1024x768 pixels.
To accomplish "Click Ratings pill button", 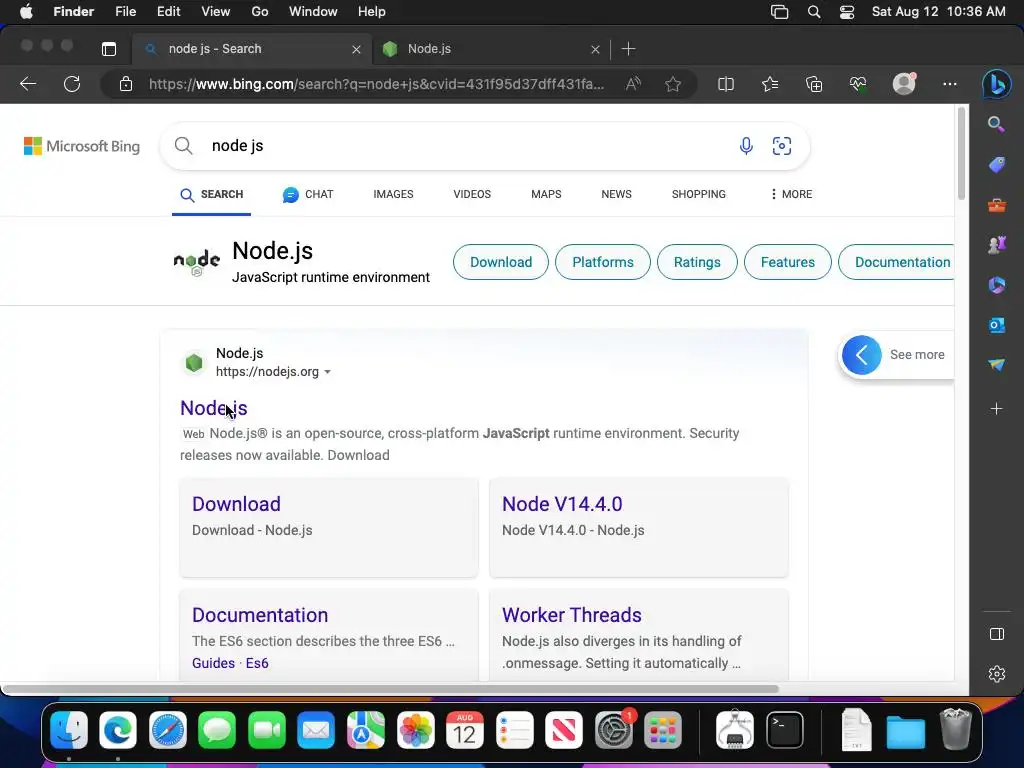I will click(697, 262).
